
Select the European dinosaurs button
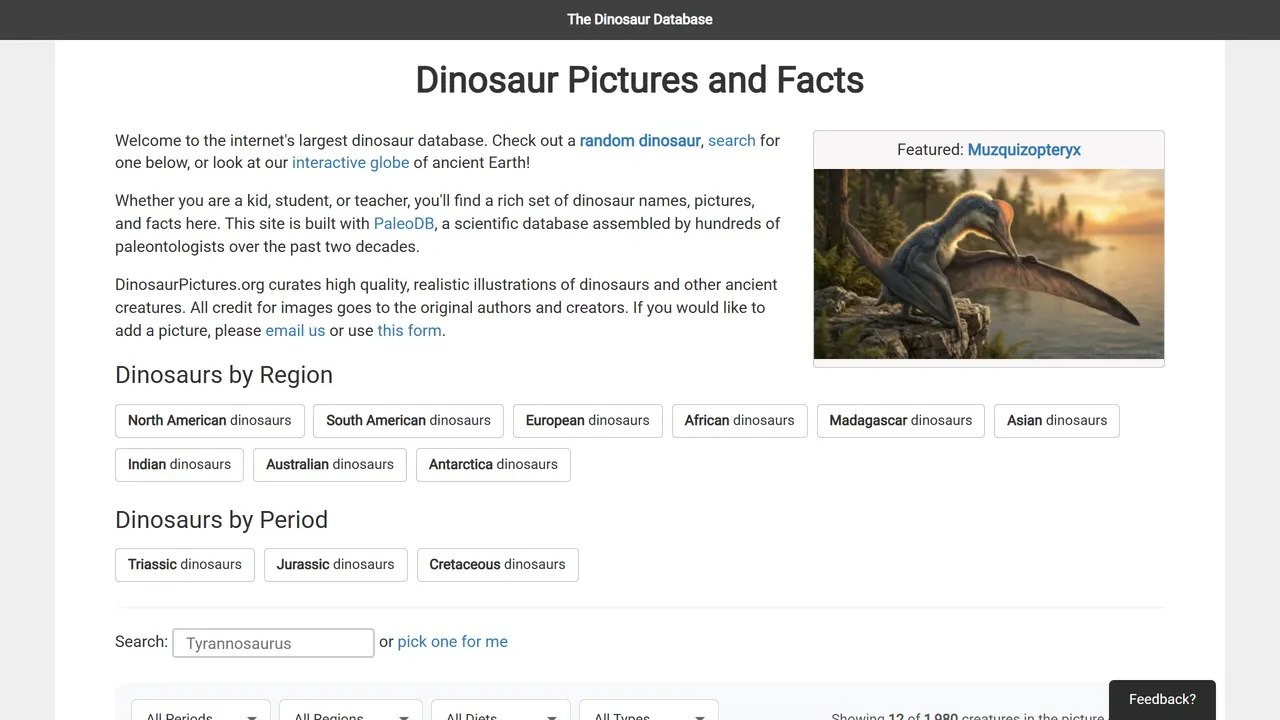(588, 420)
